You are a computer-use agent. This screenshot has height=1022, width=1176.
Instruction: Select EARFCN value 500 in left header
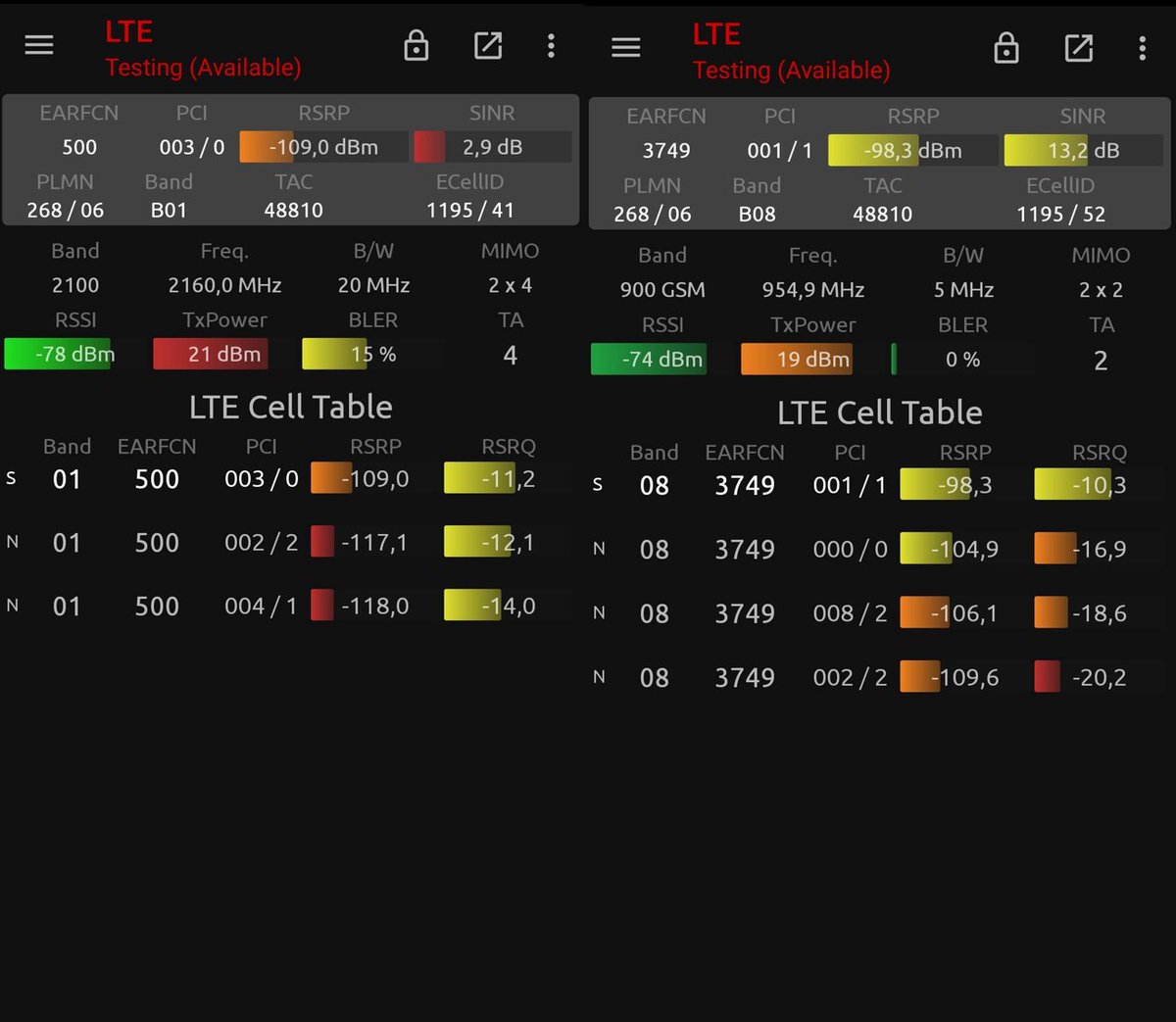[79, 147]
